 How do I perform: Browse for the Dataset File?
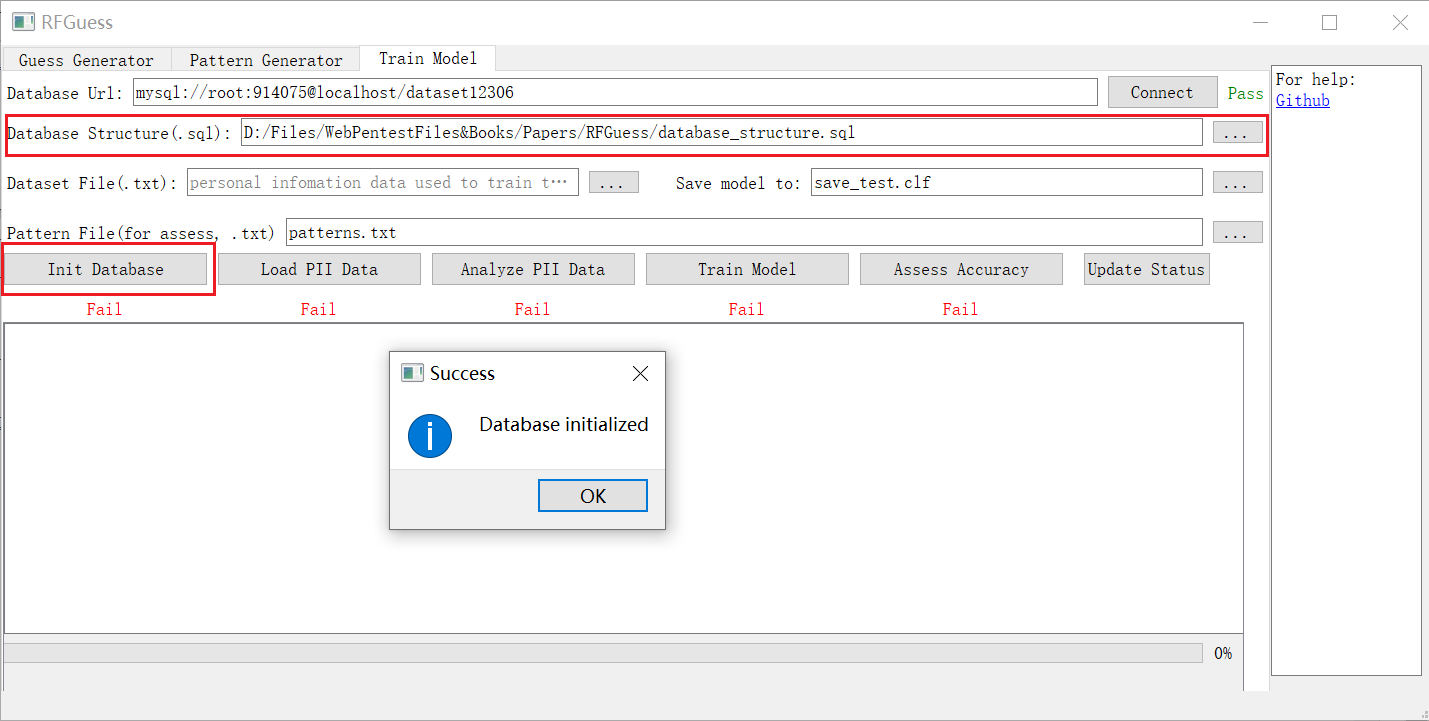pyautogui.click(x=613, y=183)
